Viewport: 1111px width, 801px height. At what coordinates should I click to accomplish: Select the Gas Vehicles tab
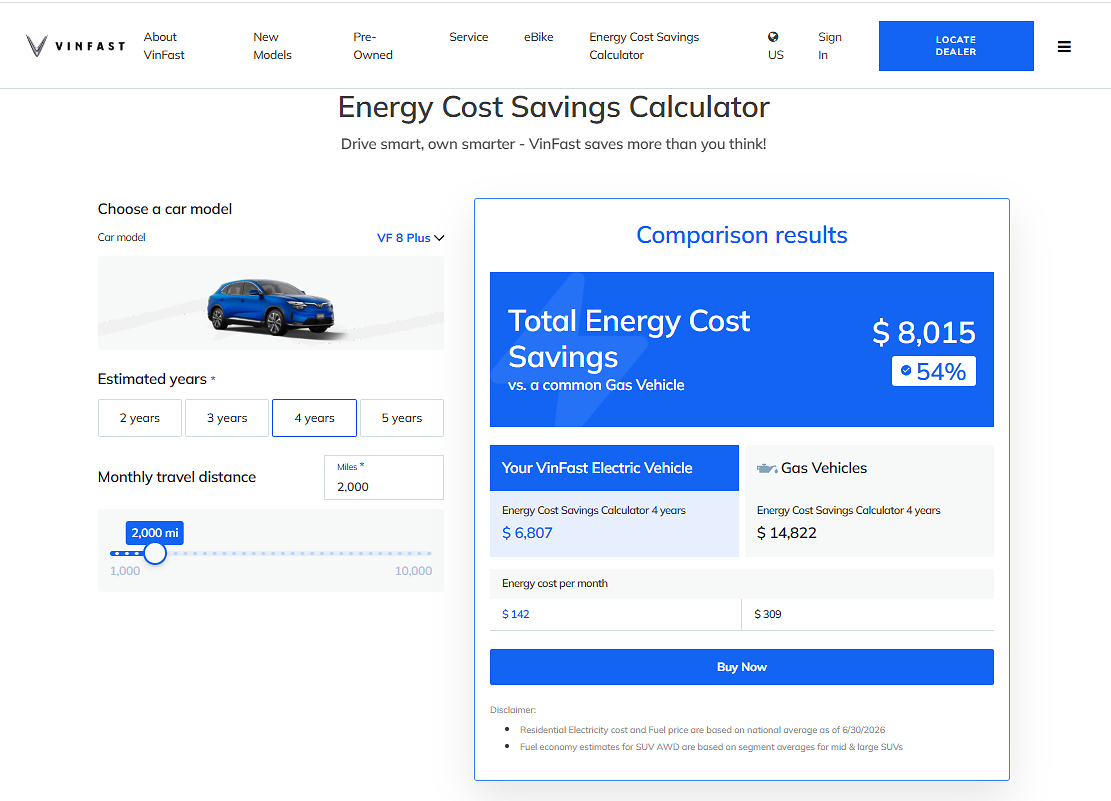(869, 468)
